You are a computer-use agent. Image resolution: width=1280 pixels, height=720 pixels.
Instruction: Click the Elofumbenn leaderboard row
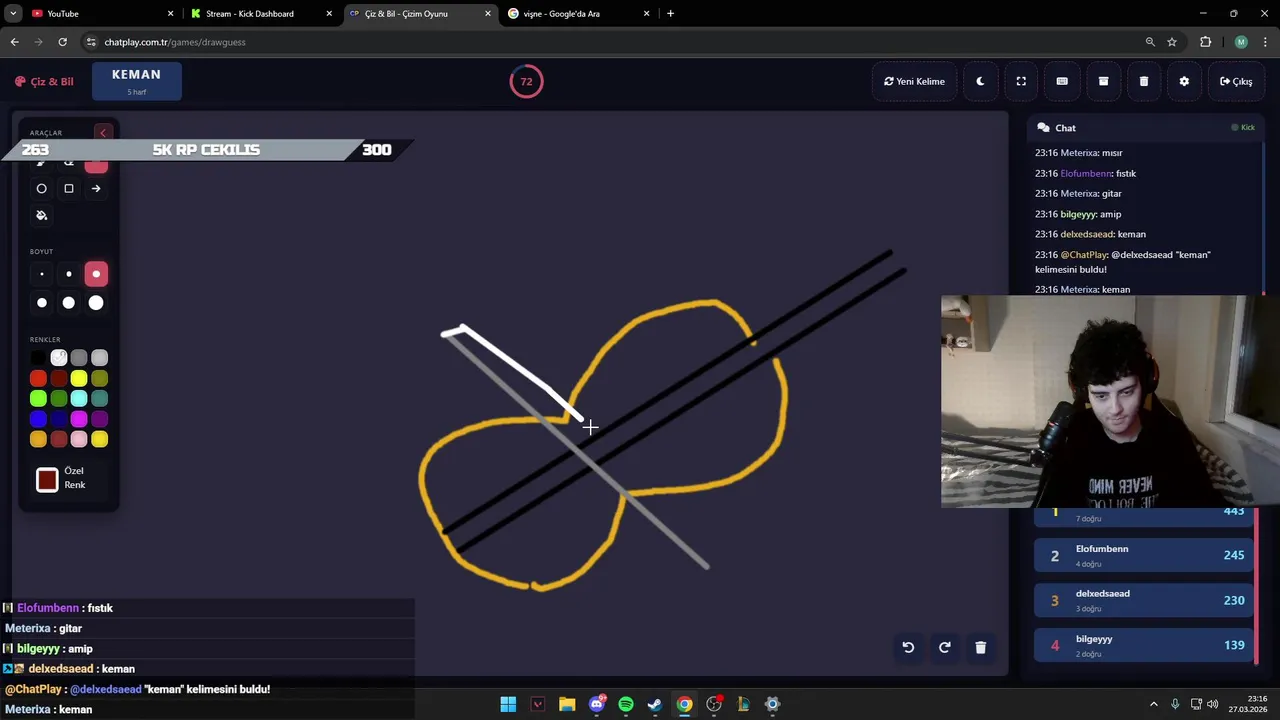click(x=1144, y=555)
